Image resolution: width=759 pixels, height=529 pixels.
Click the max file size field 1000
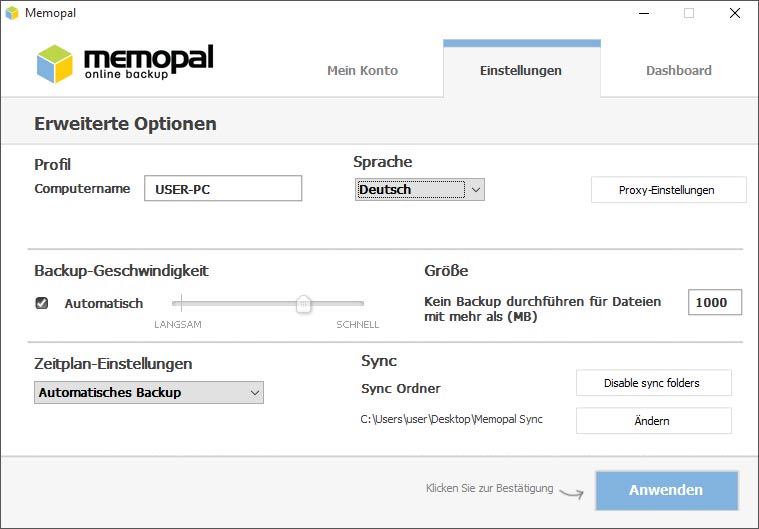(714, 302)
